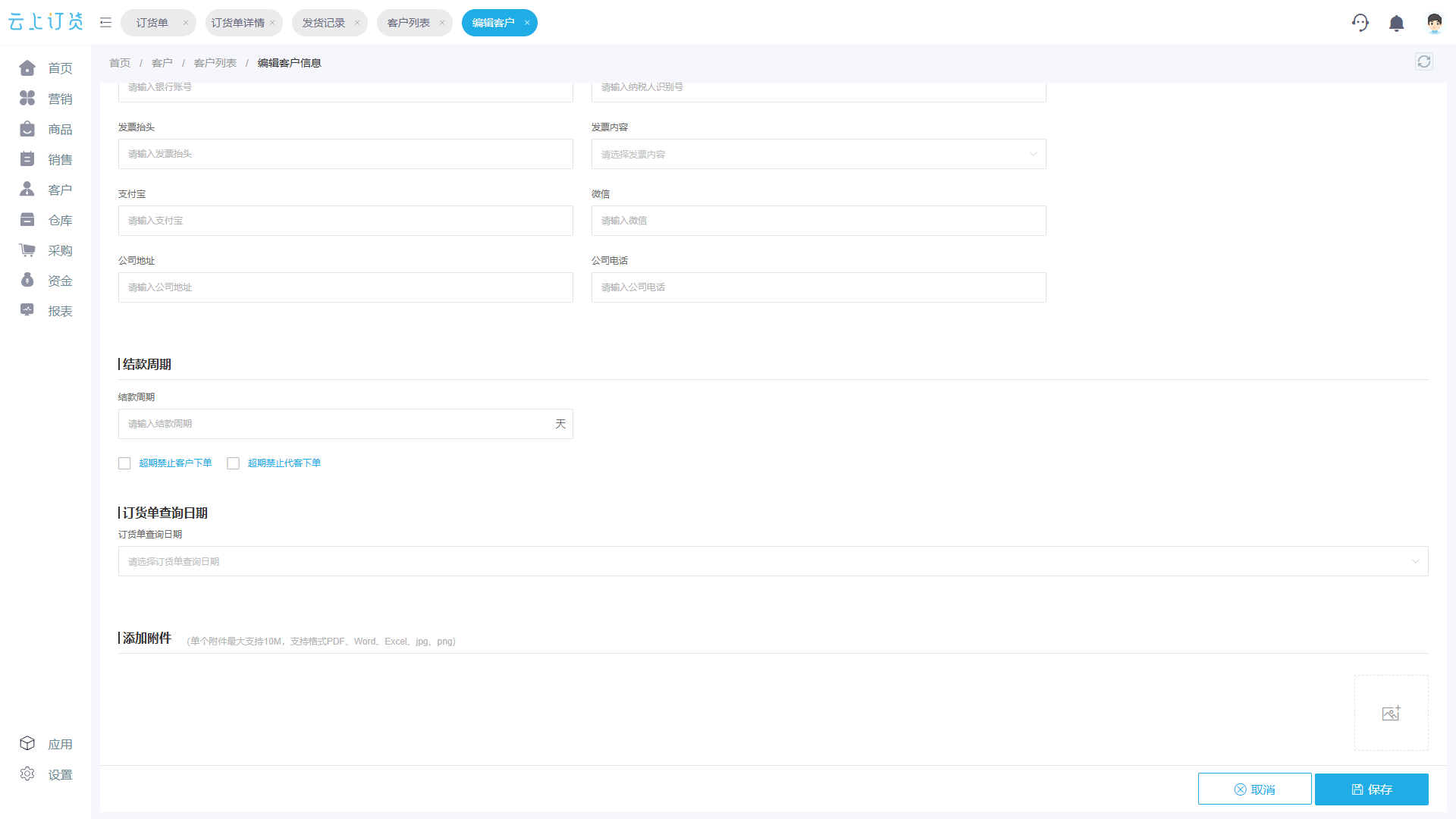Click the 保存 button
The image size is (1456, 819).
click(x=1372, y=789)
